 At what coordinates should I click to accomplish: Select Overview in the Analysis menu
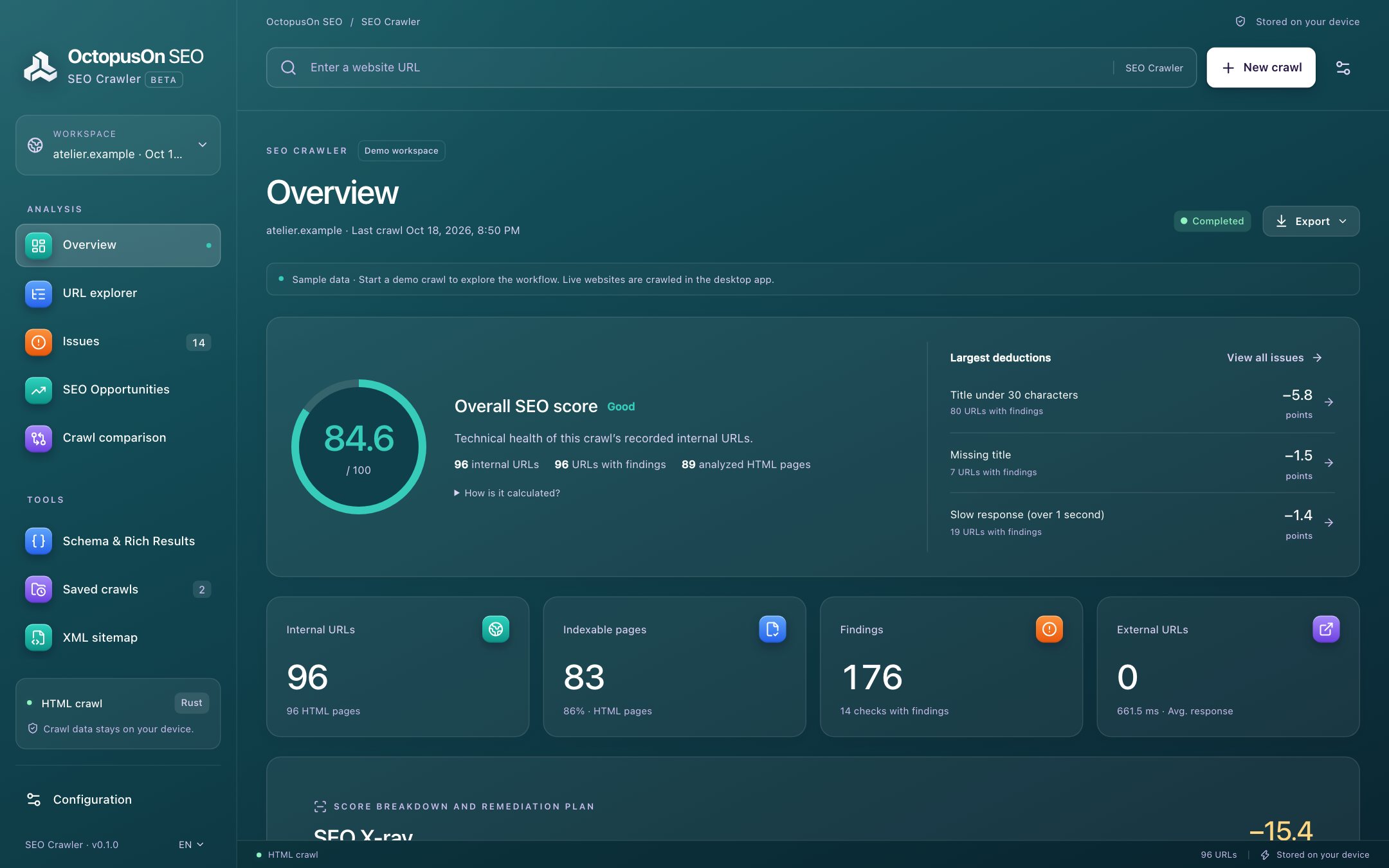pyautogui.click(x=118, y=246)
